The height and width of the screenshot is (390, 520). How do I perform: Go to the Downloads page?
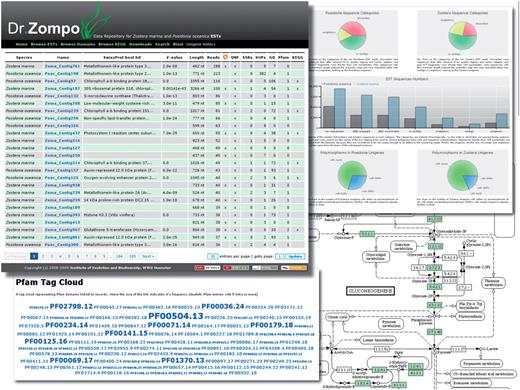(x=140, y=44)
